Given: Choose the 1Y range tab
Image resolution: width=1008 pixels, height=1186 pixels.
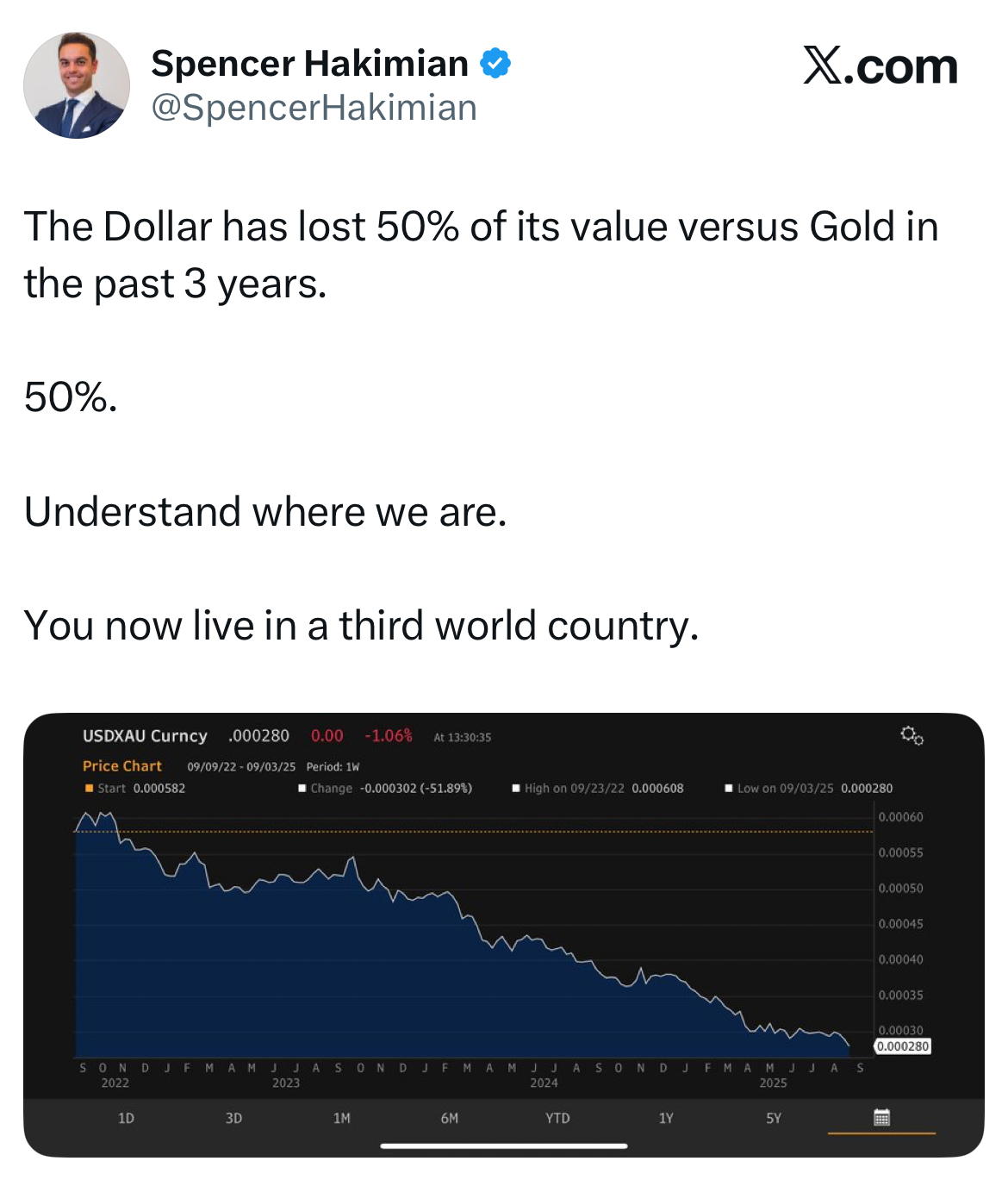Looking at the screenshot, I should click(x=665, y=1118).
